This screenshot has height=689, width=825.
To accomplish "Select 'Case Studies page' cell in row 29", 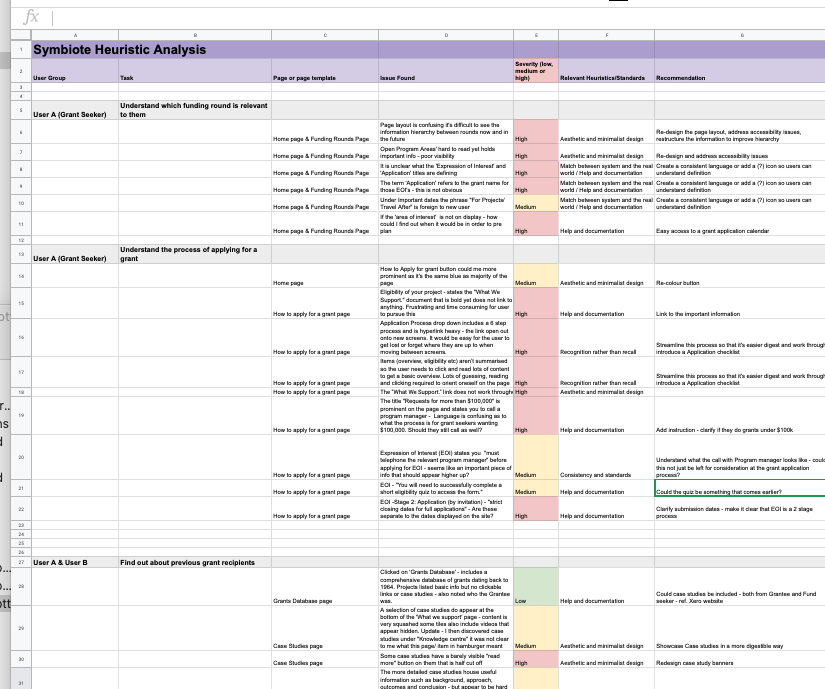I will pyautogui.click(x=325, y=628).
